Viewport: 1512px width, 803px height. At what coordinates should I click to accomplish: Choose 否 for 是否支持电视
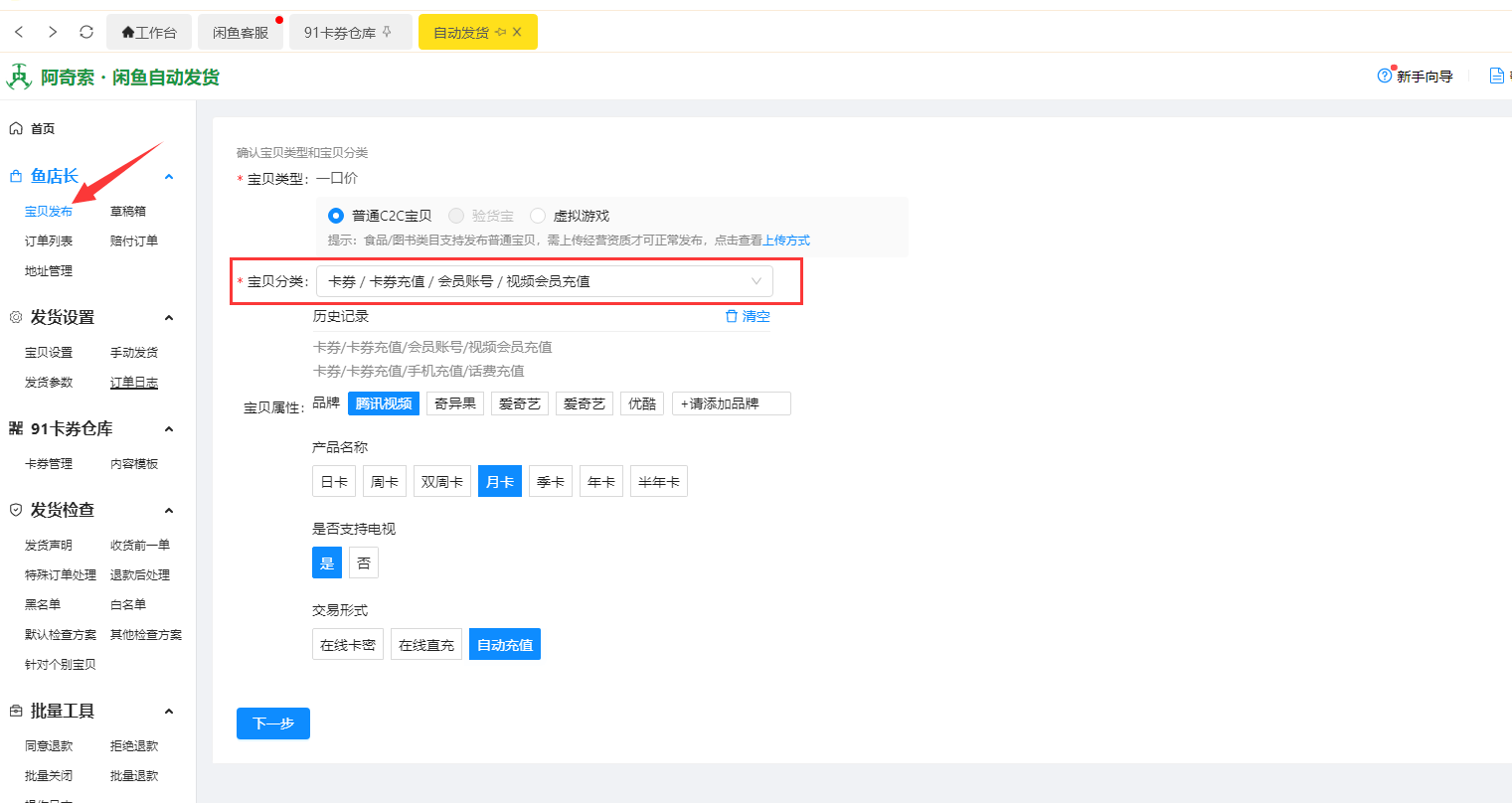[x=364, y=562]
